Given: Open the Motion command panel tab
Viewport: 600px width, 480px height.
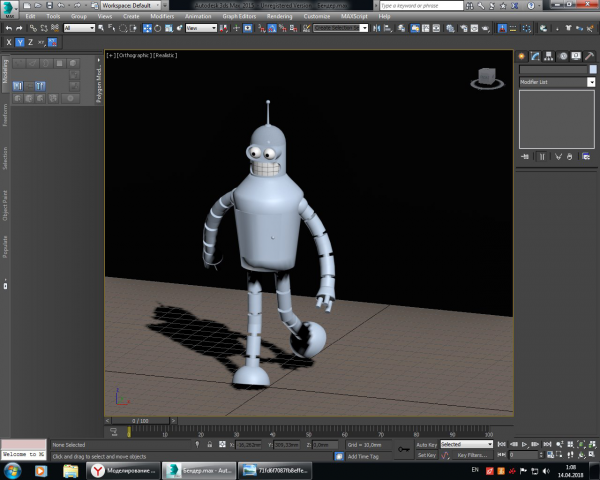Looking at the screenshot, I should click(x=563, y=56).
